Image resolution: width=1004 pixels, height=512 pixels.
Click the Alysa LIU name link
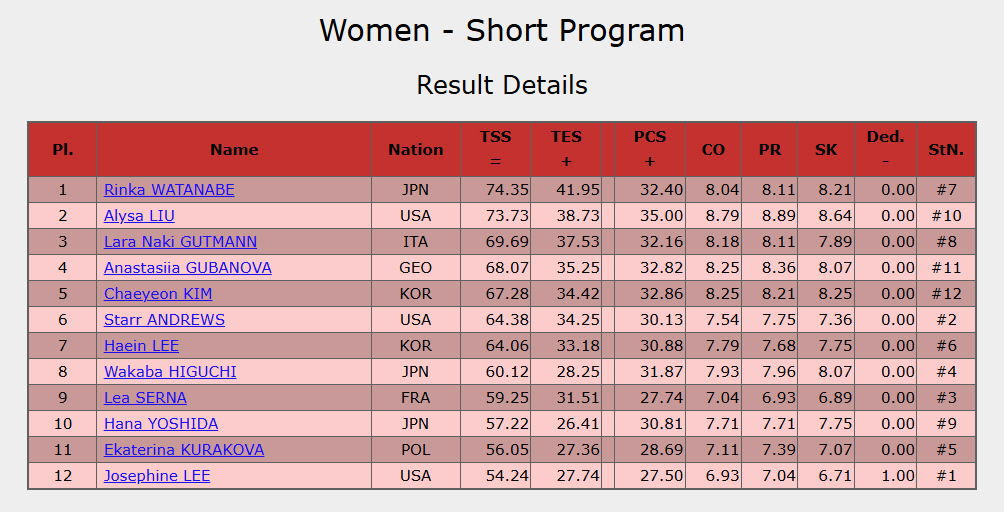coord(138,216)
